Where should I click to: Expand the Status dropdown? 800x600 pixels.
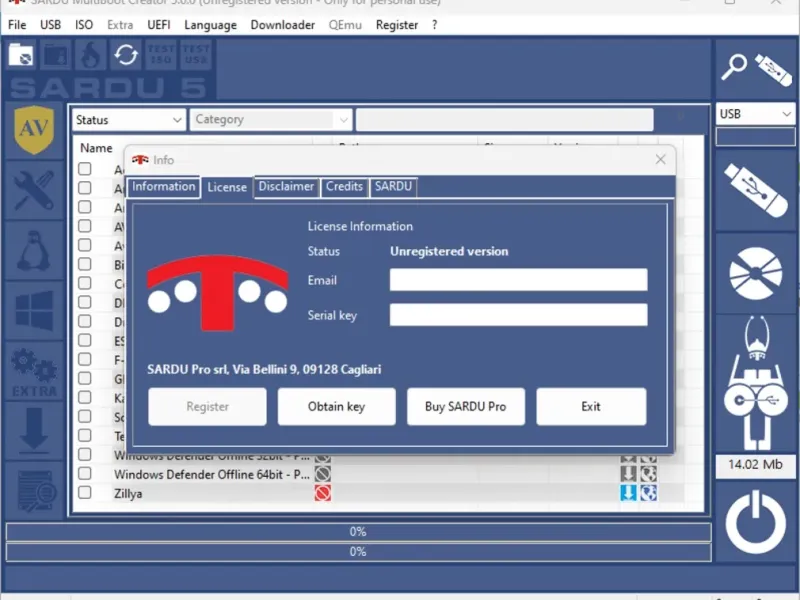[129, 120]
